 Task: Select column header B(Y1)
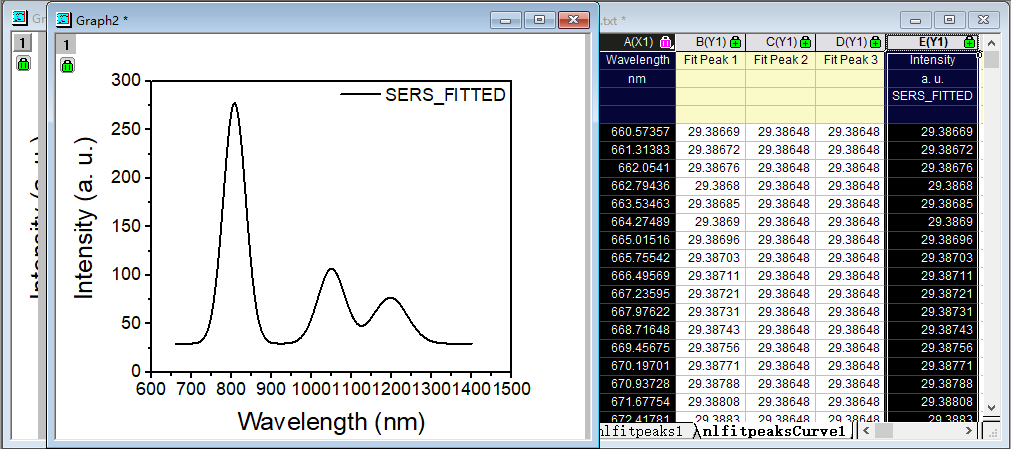click(x=711, y=43)
